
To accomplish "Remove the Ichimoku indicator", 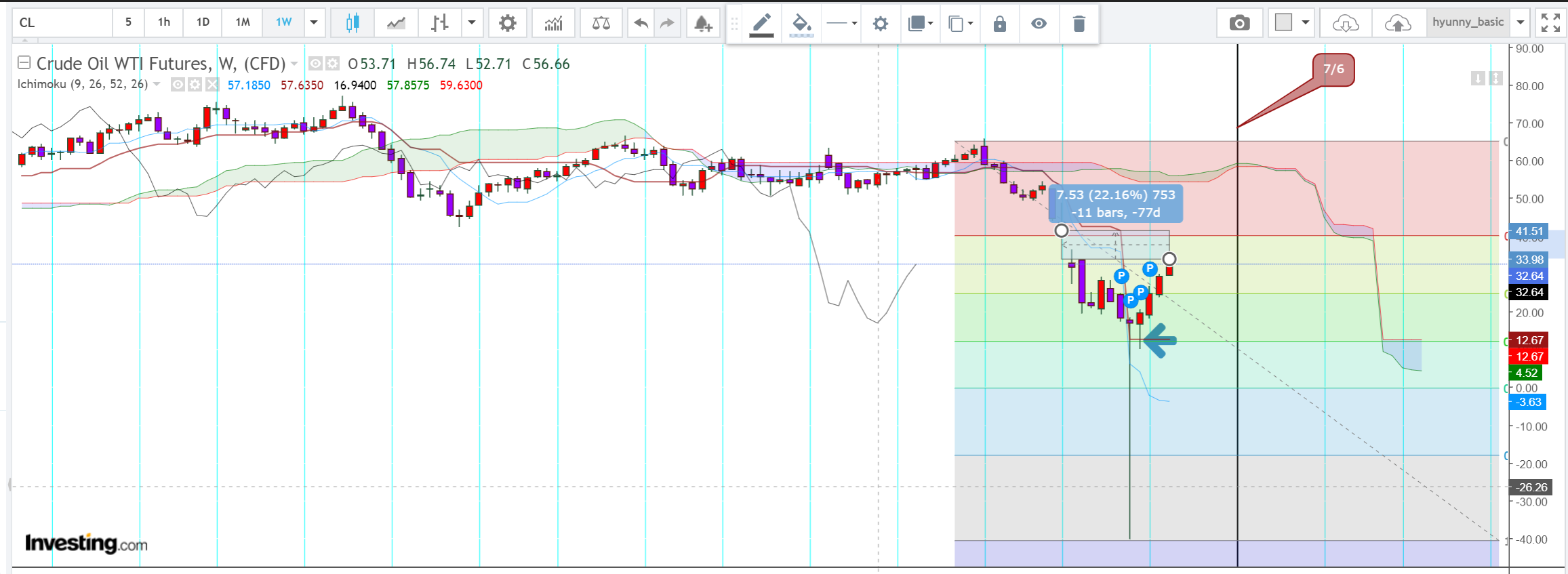I will [212, 85].
